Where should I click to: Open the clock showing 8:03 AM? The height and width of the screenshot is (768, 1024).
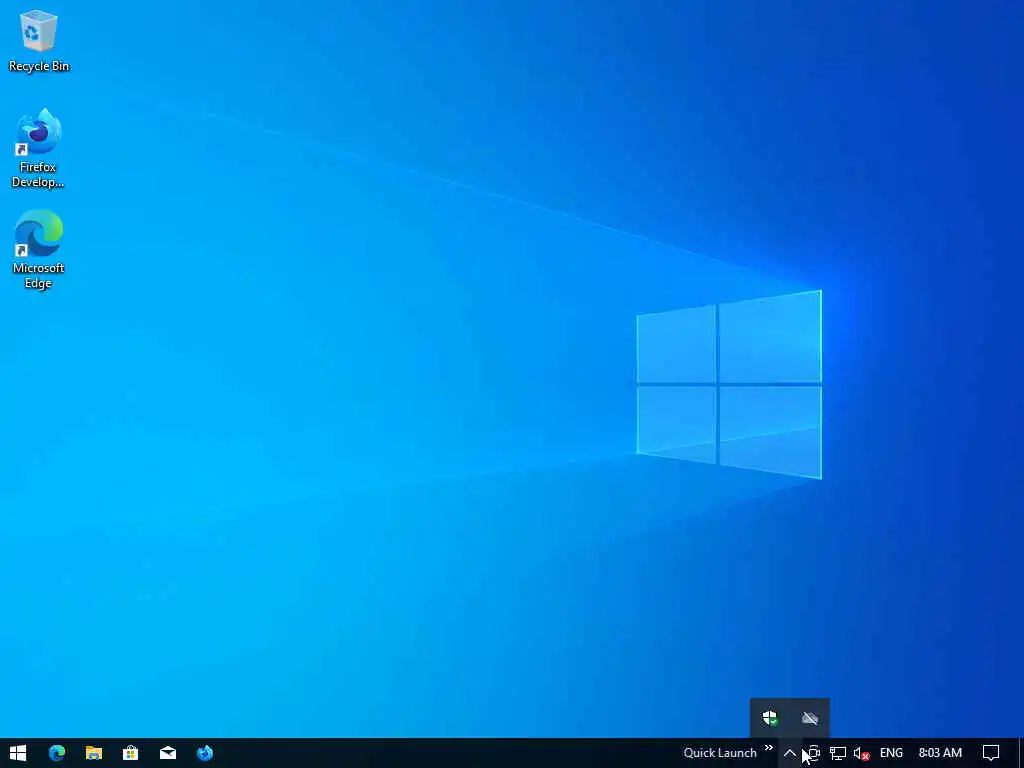tap(940, 753)
